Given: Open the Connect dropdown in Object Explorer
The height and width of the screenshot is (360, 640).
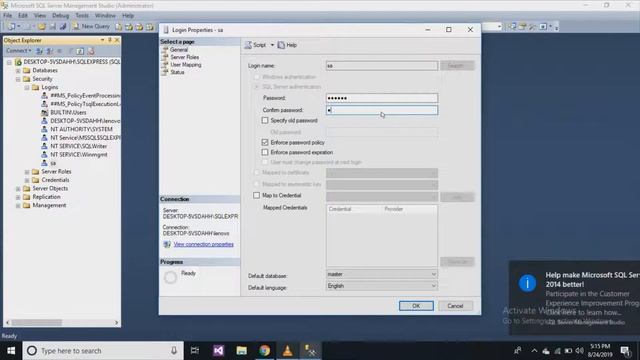Looking at the screenshot, I should point(18,51).
